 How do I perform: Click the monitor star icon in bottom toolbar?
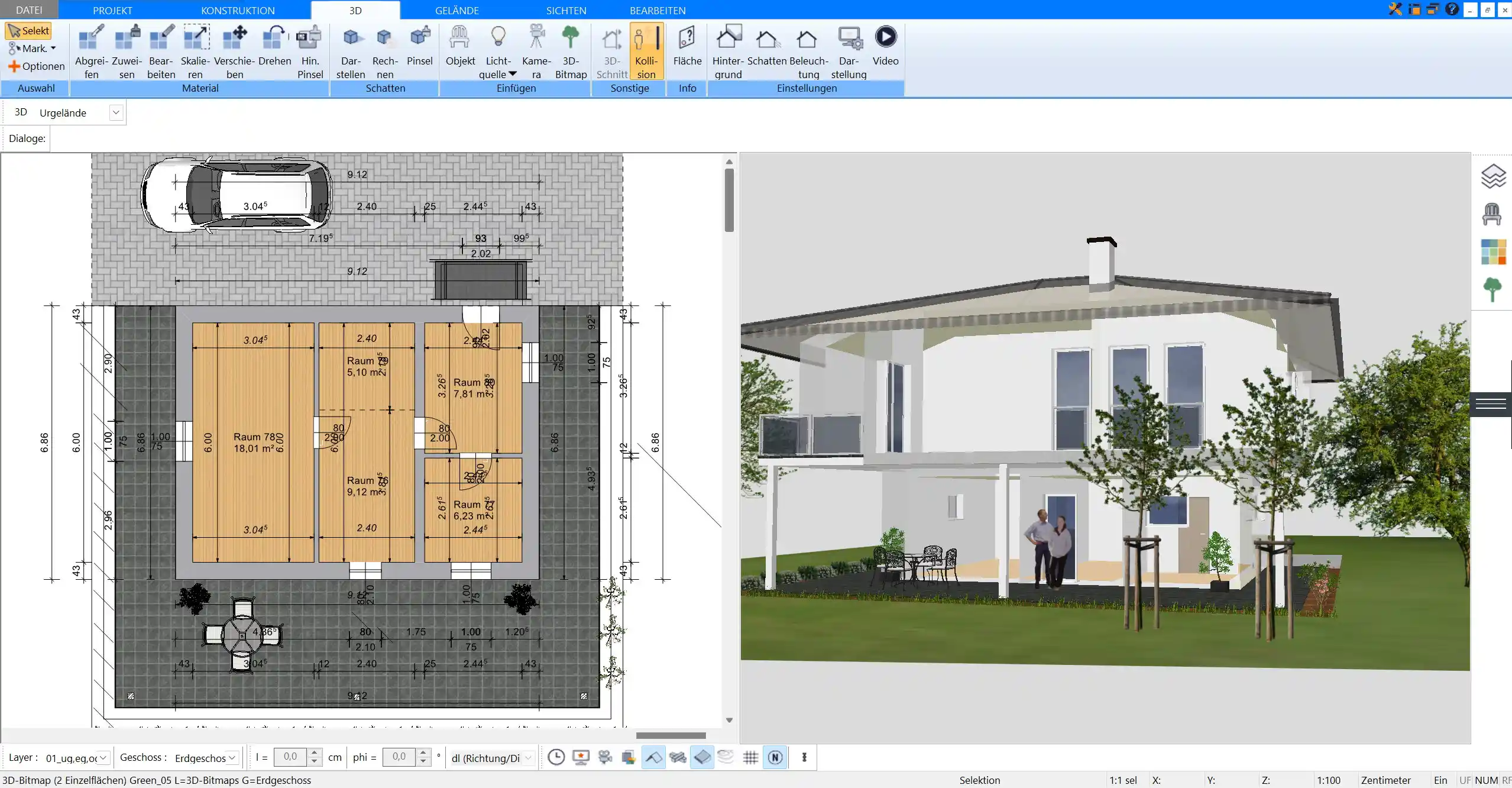[581, 757]
